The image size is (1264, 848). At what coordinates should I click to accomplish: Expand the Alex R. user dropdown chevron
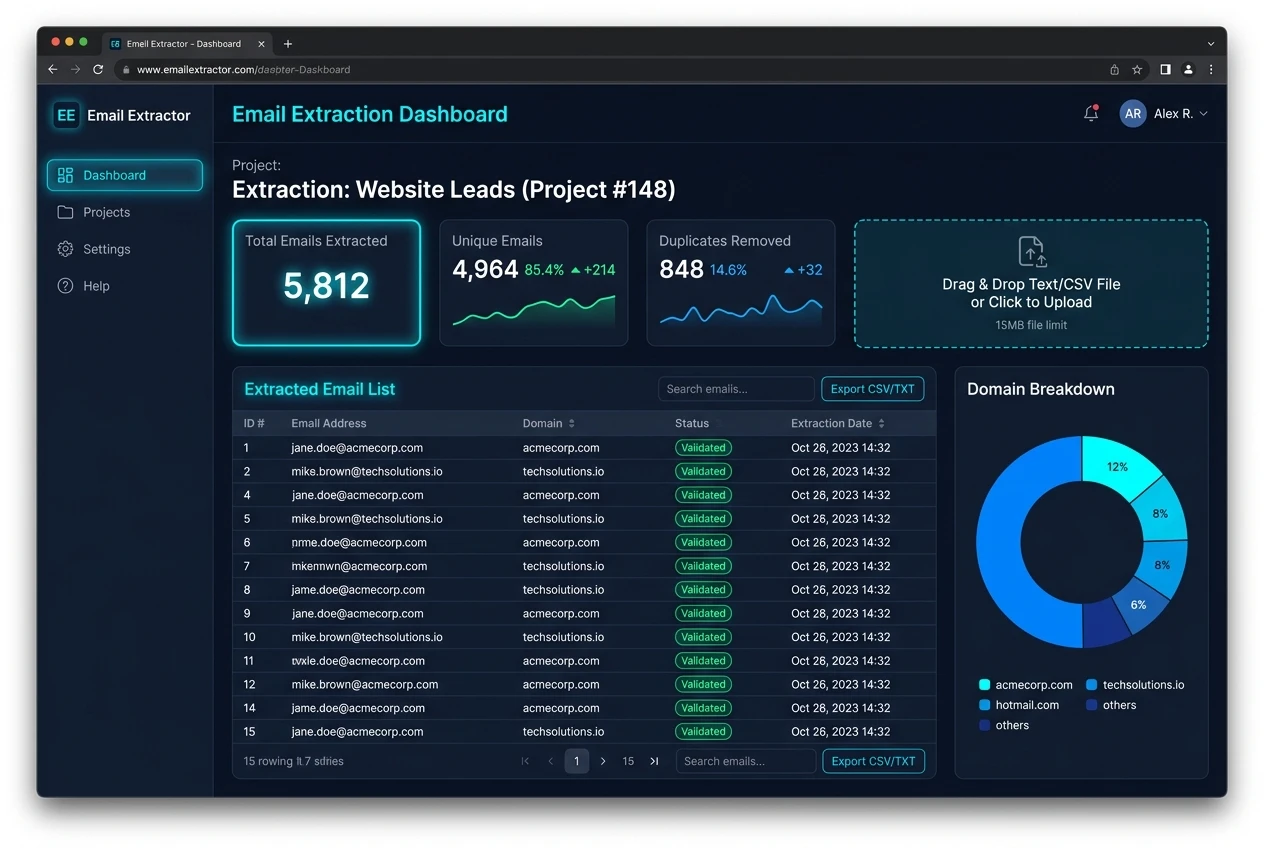coord(1203,114)
